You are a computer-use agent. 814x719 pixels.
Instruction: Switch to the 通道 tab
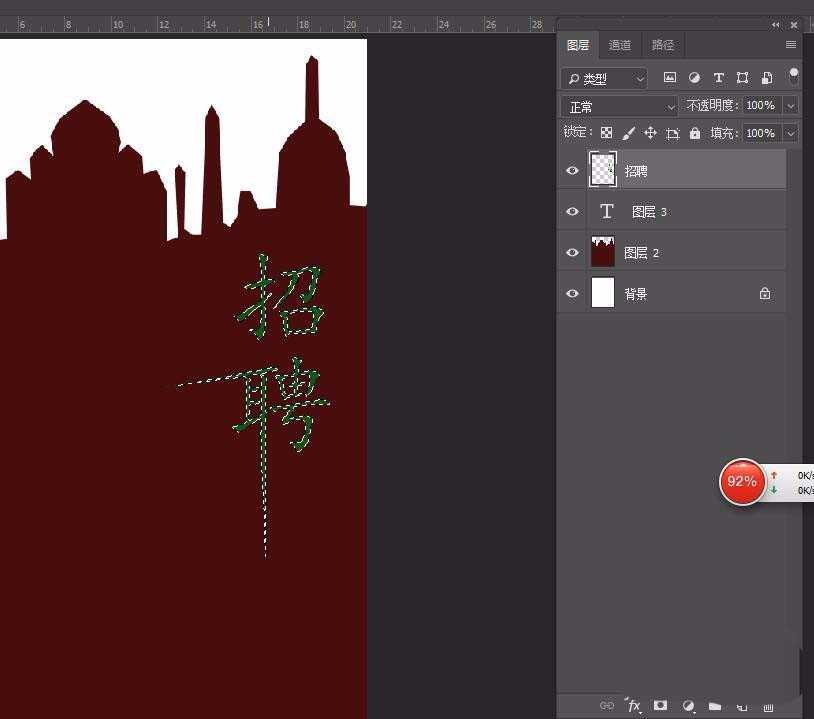(620, 45)
